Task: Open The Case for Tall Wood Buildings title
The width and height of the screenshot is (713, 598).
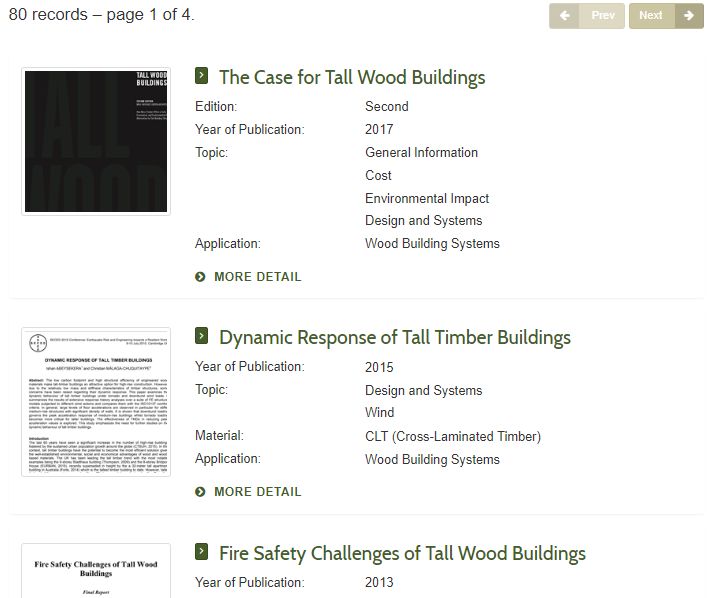Action: click(x=352, y=77)
